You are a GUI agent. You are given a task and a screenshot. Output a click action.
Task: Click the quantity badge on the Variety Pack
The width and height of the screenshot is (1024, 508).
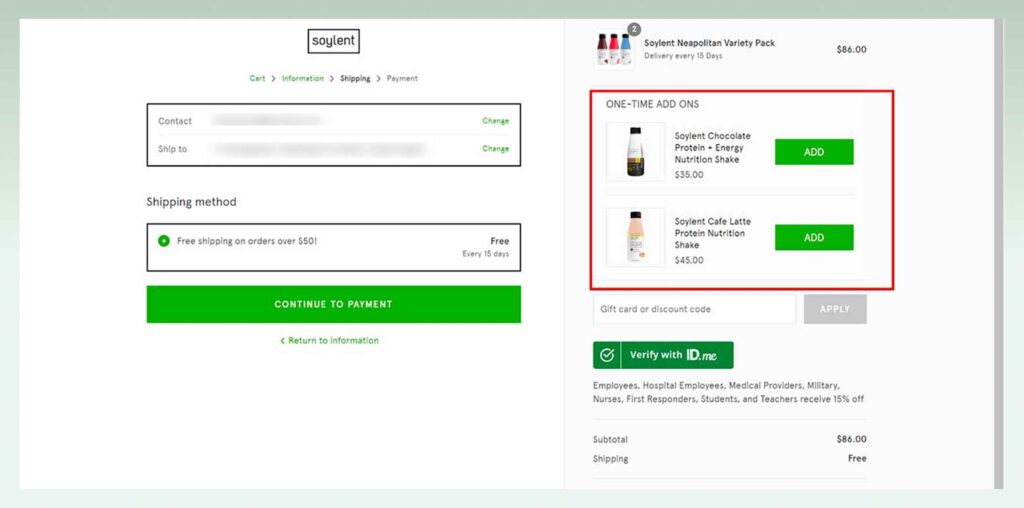[x=633, y=29]
